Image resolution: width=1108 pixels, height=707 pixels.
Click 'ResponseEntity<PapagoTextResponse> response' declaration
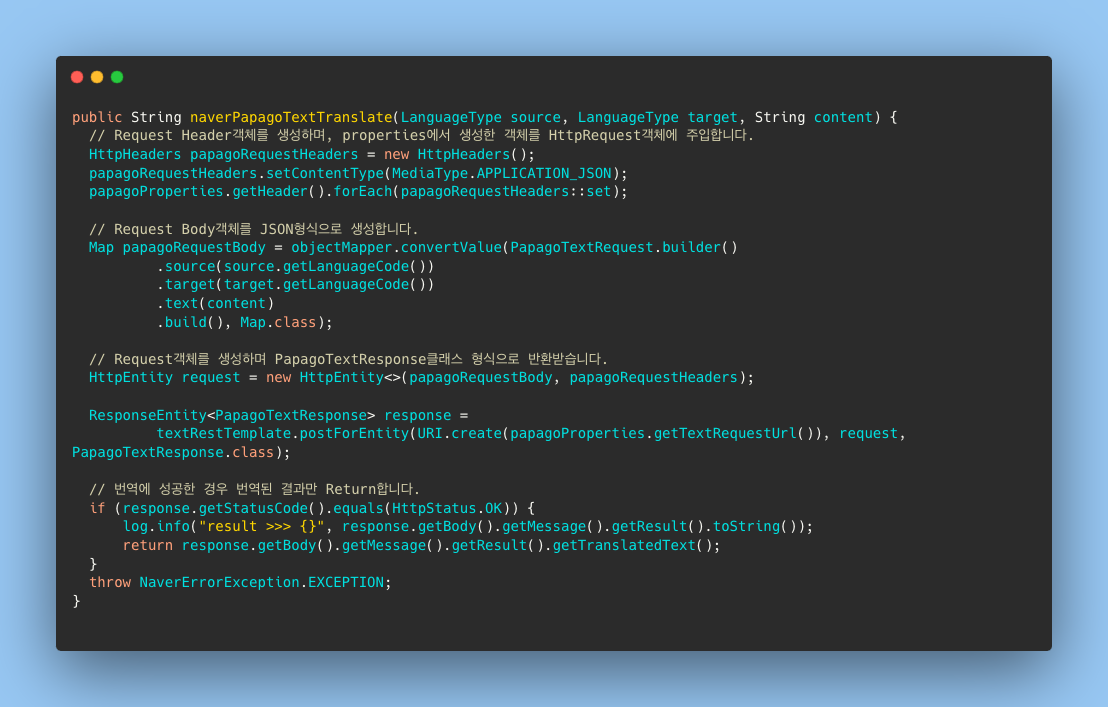(x=270, y=415)
